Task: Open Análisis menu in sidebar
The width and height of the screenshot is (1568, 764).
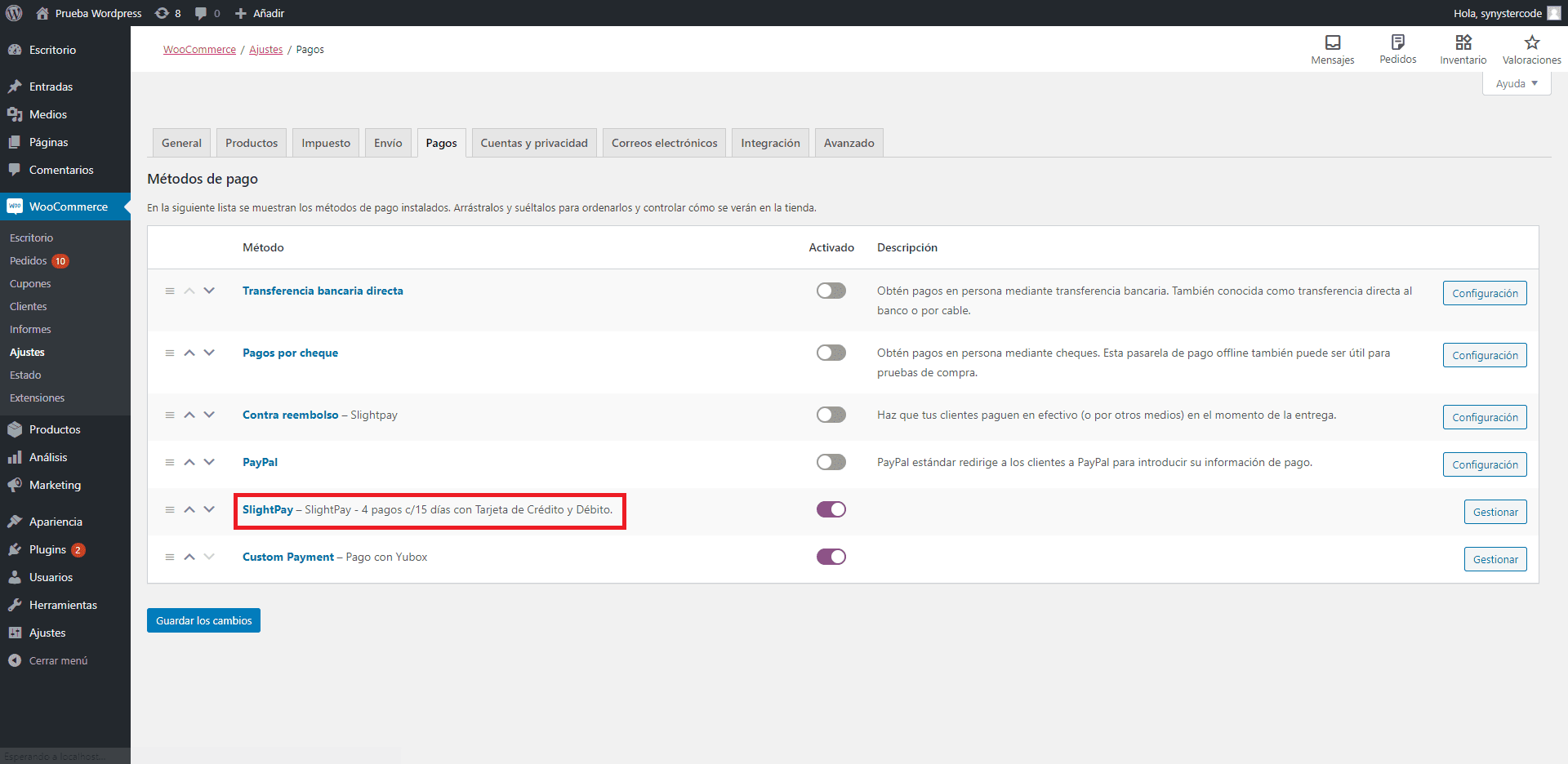Action: pos(65,457)
